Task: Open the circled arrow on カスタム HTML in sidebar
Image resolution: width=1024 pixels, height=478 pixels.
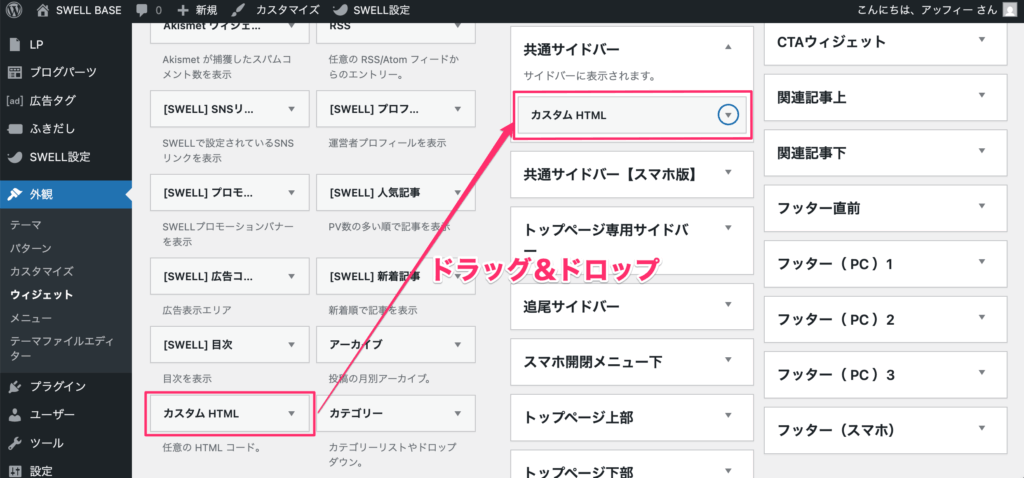Action: (728, 115)
